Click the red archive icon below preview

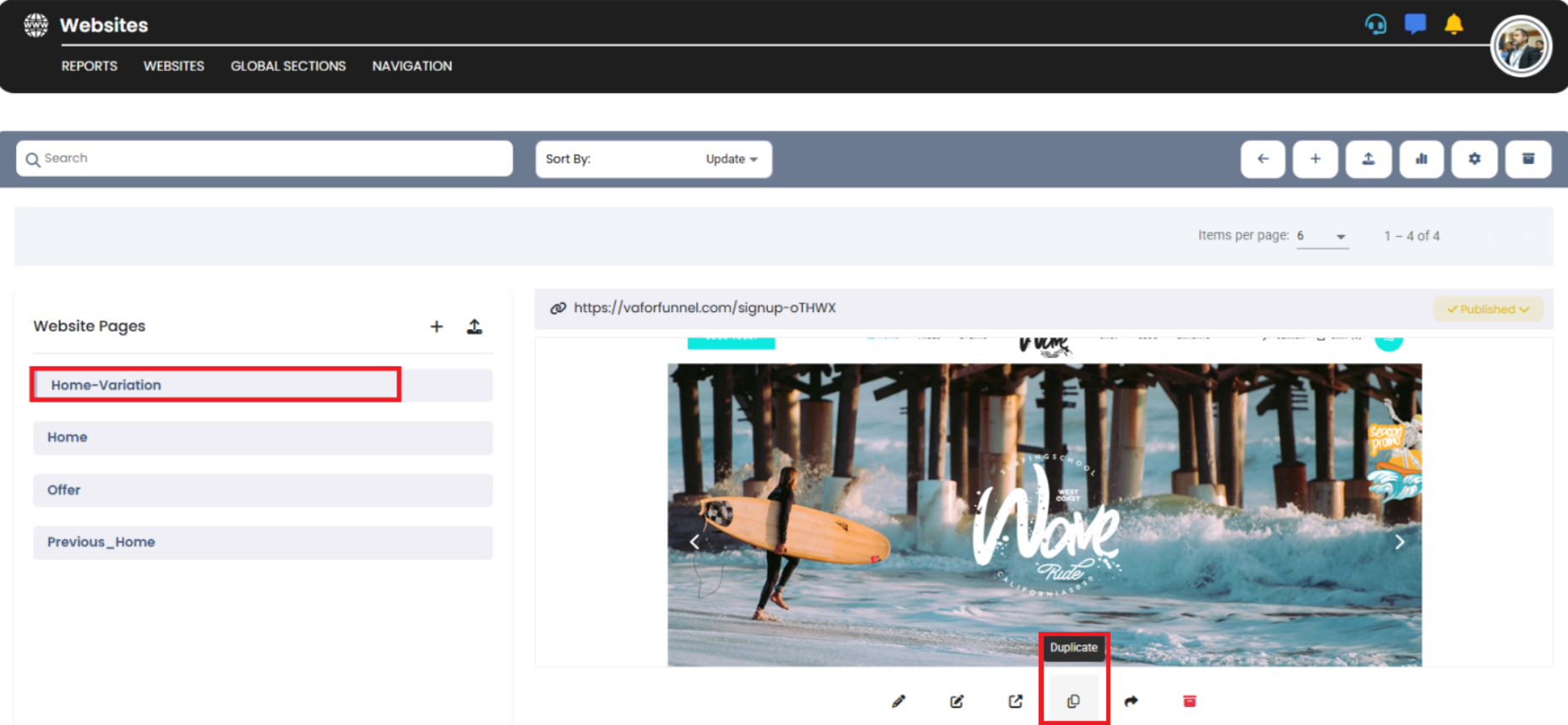click(1189, 701)
